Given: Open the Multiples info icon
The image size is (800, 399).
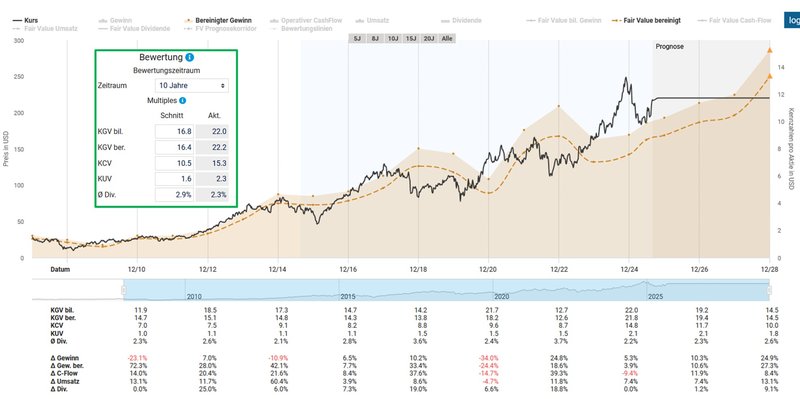Looking at the screenshot, I should (x=183, y=101).
